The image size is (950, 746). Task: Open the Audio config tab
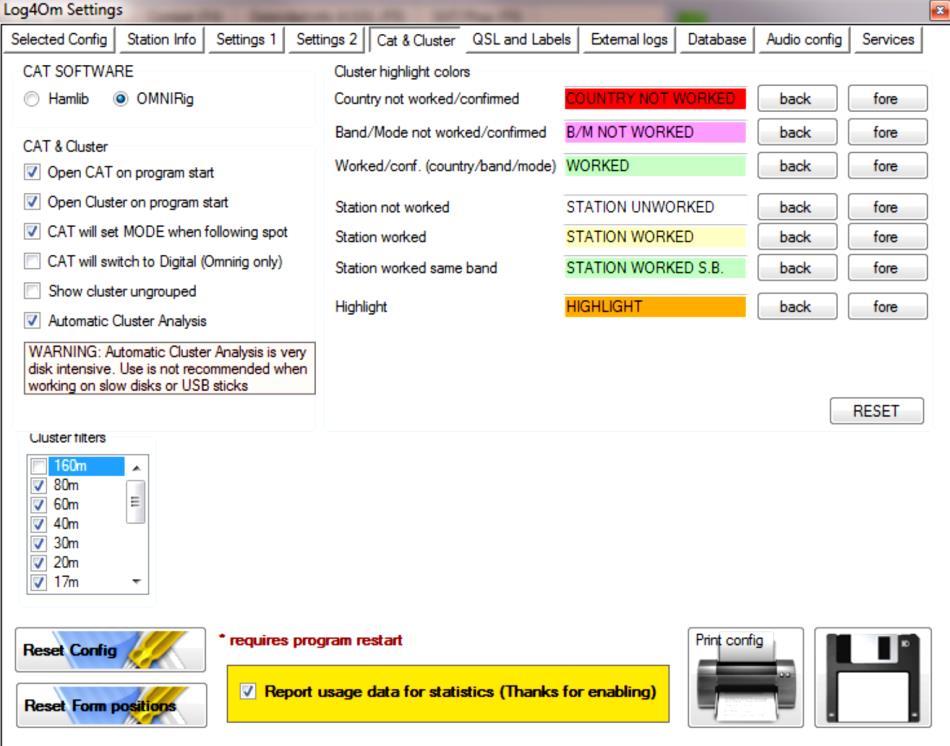pos(804,39)
